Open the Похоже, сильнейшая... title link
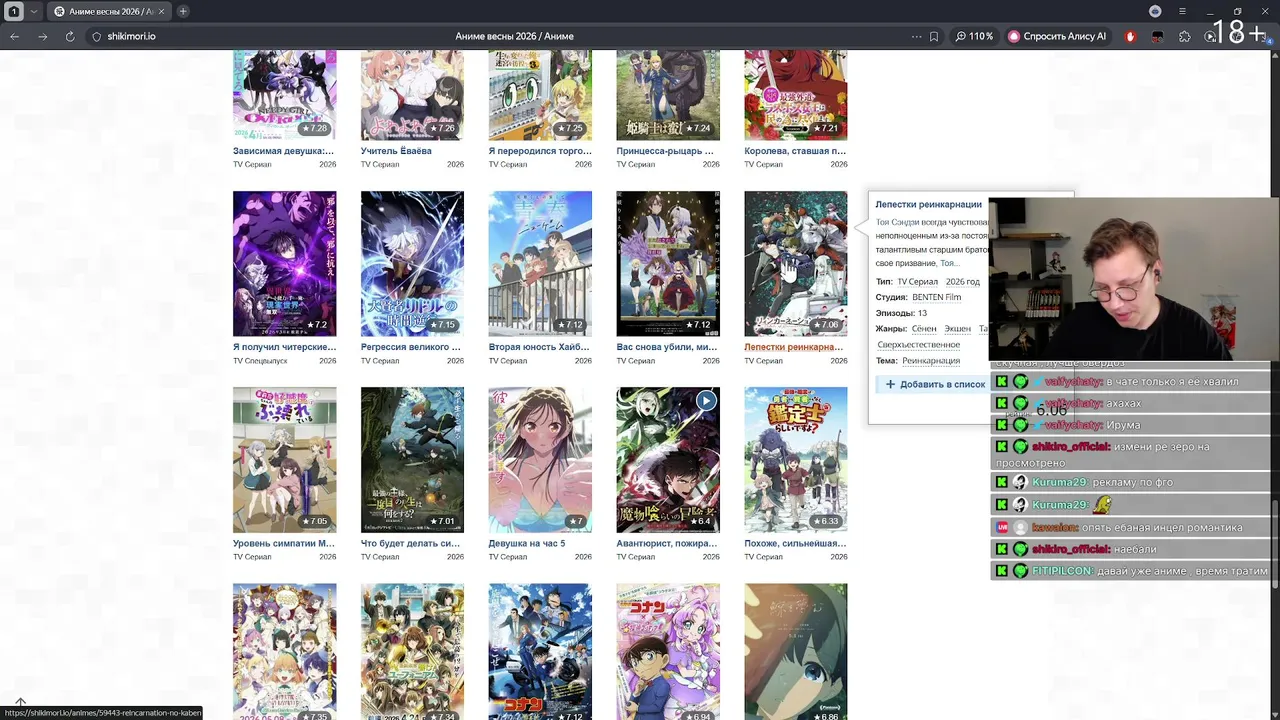The height and width of the screenshot is (720, 1280). (x=795, y=543)
